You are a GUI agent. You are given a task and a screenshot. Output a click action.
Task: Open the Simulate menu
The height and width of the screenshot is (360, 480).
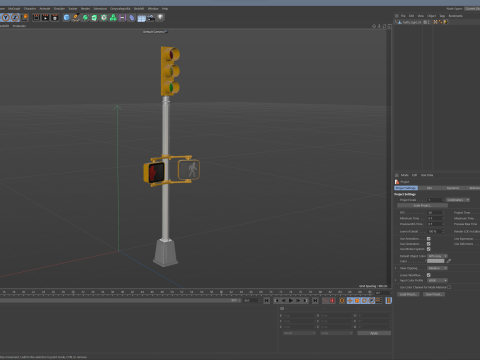click(x=59, y=8)
